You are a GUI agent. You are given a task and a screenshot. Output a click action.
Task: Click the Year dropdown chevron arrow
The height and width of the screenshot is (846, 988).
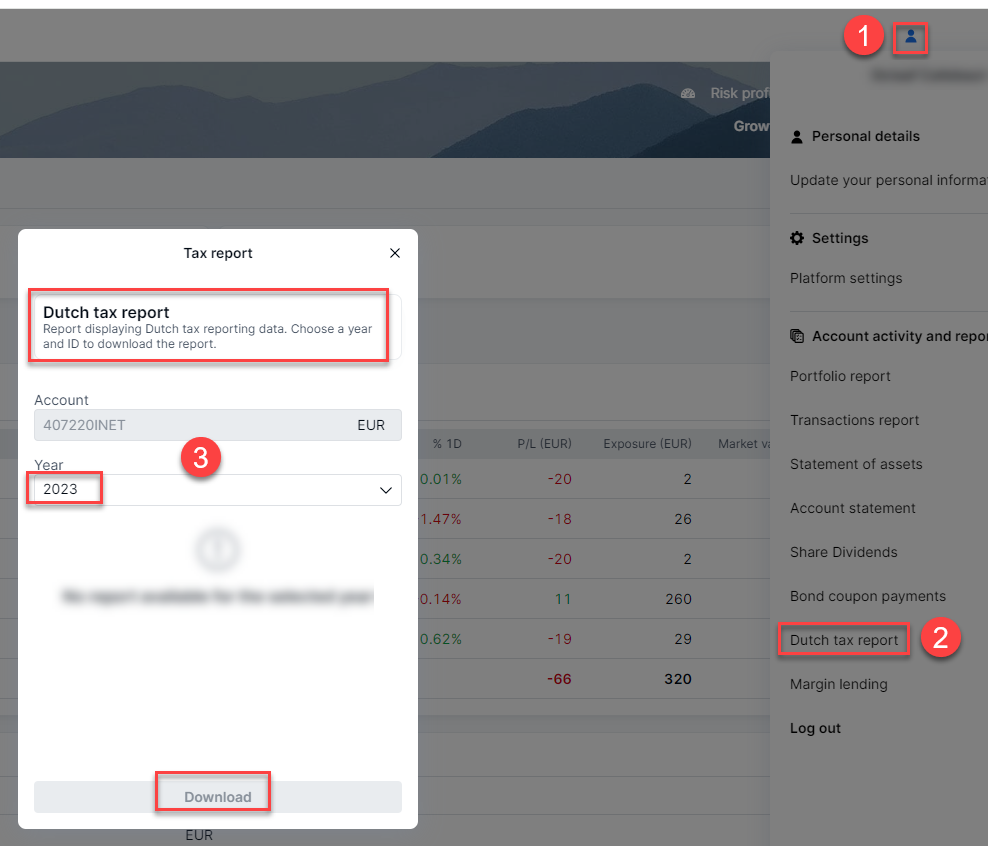pos(386,490)
